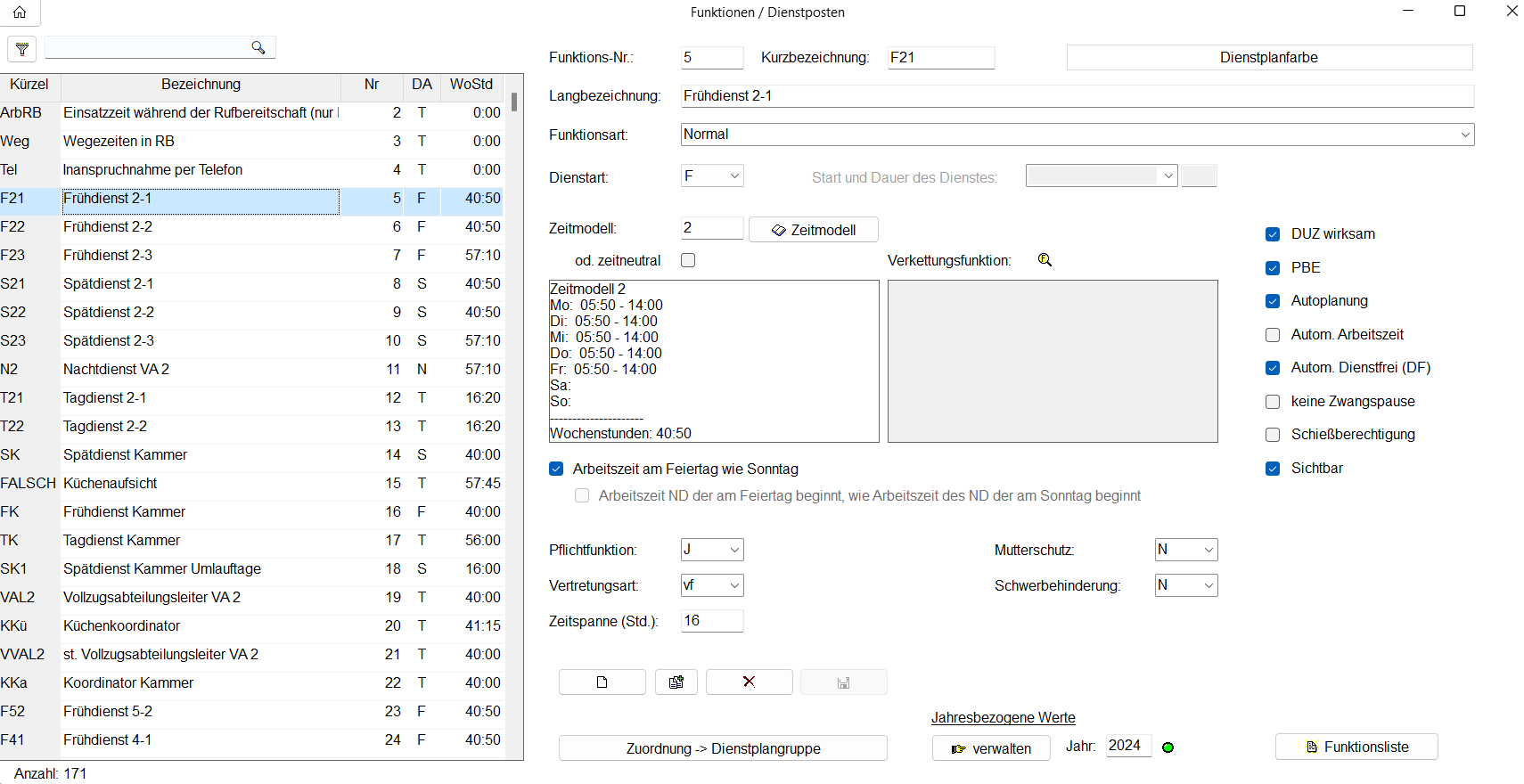
Task: Click the red X delete button
Action: point(749,682)
